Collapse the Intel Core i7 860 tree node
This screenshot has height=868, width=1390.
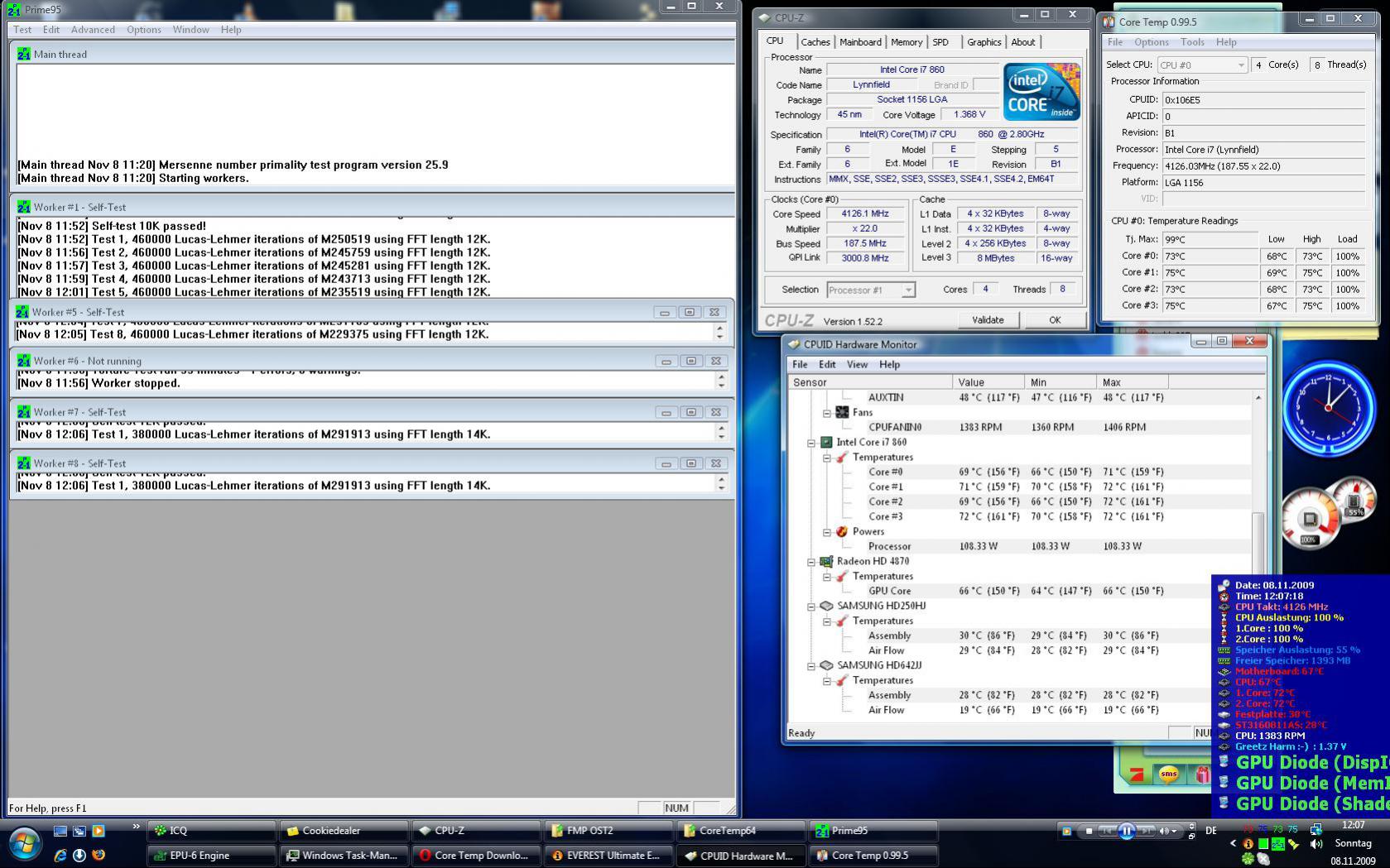[x=811, y=443]
